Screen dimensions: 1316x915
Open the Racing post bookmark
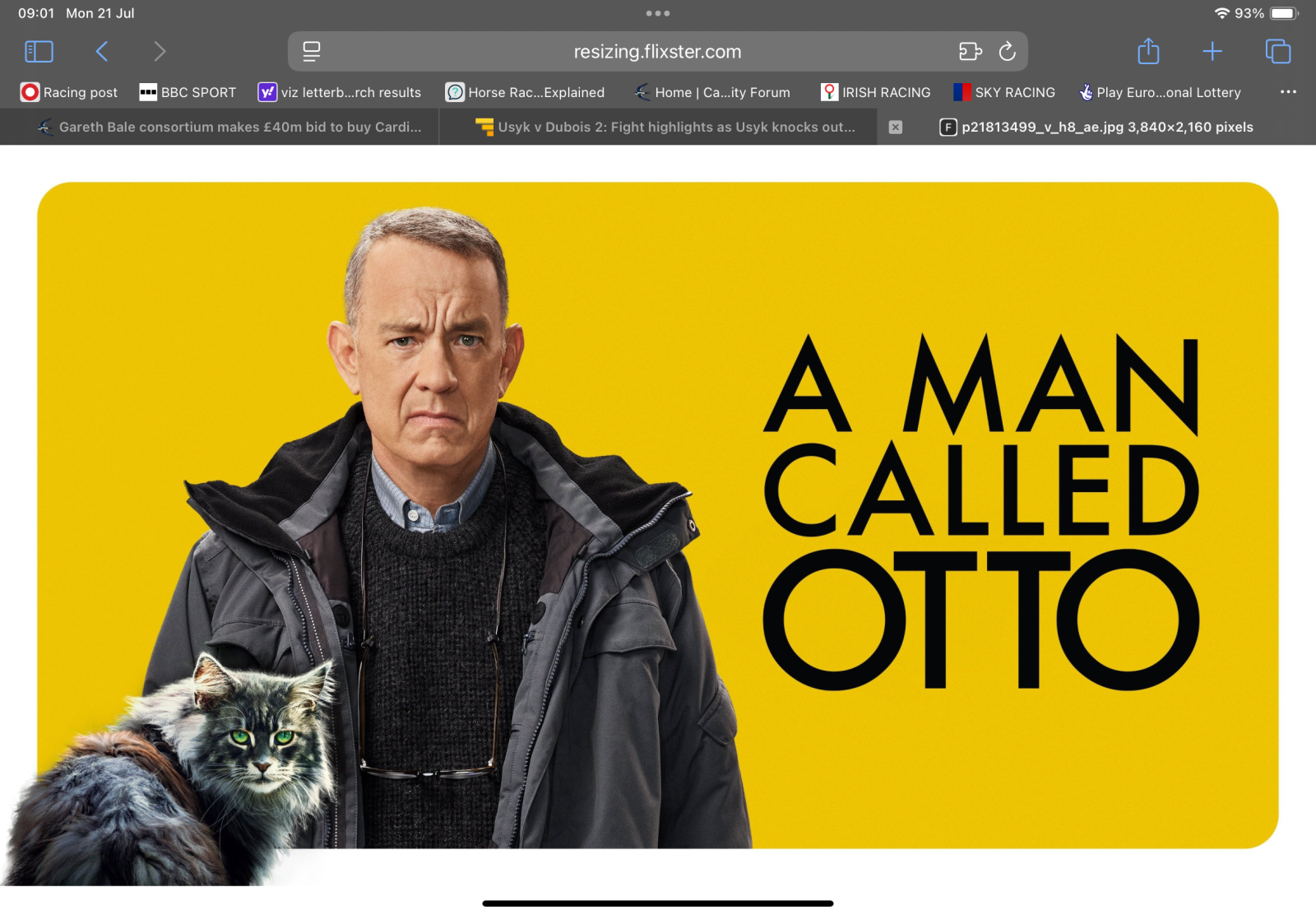(69, 92)
